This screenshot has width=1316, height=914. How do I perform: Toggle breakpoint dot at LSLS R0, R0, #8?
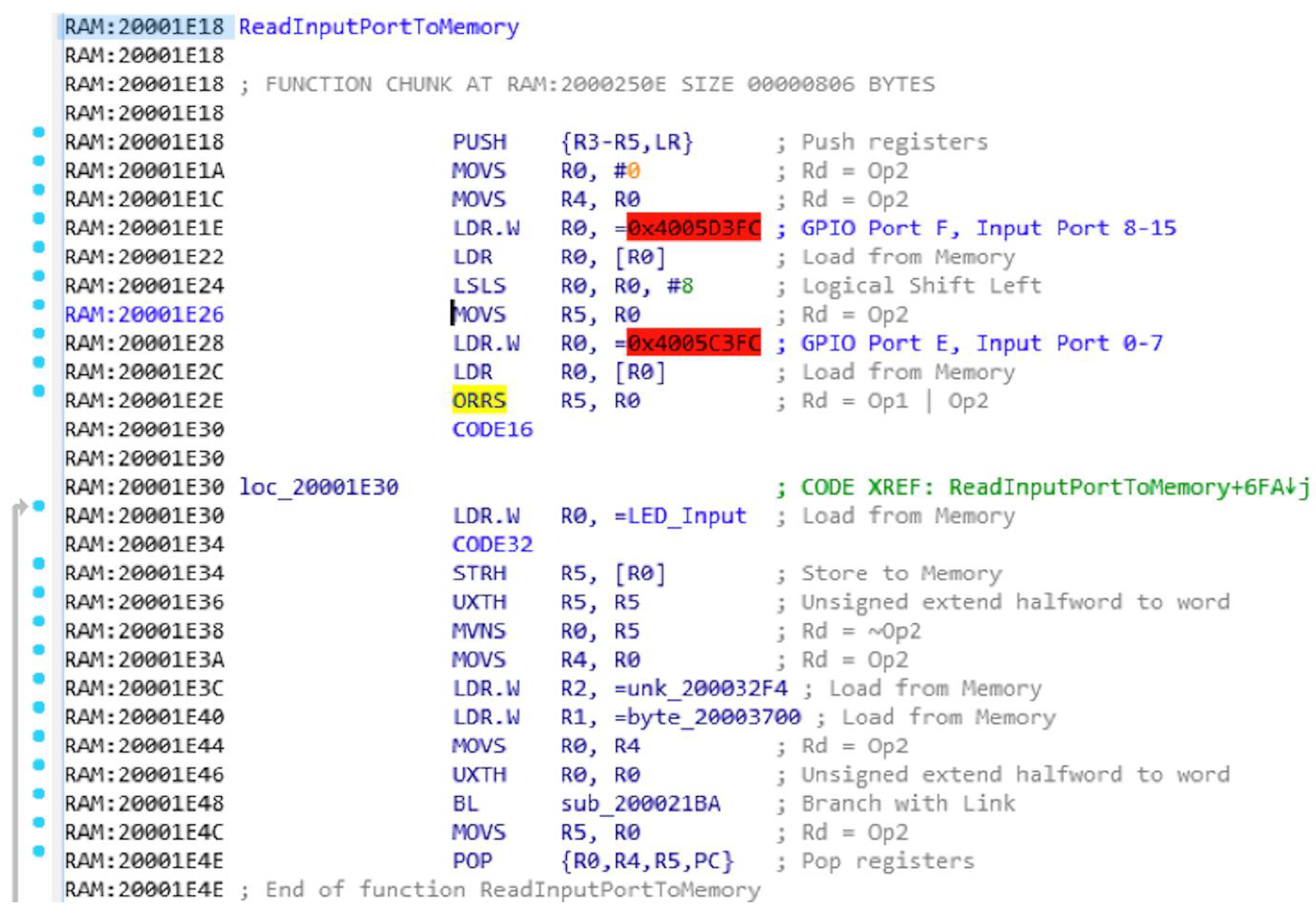click(38, 276)
